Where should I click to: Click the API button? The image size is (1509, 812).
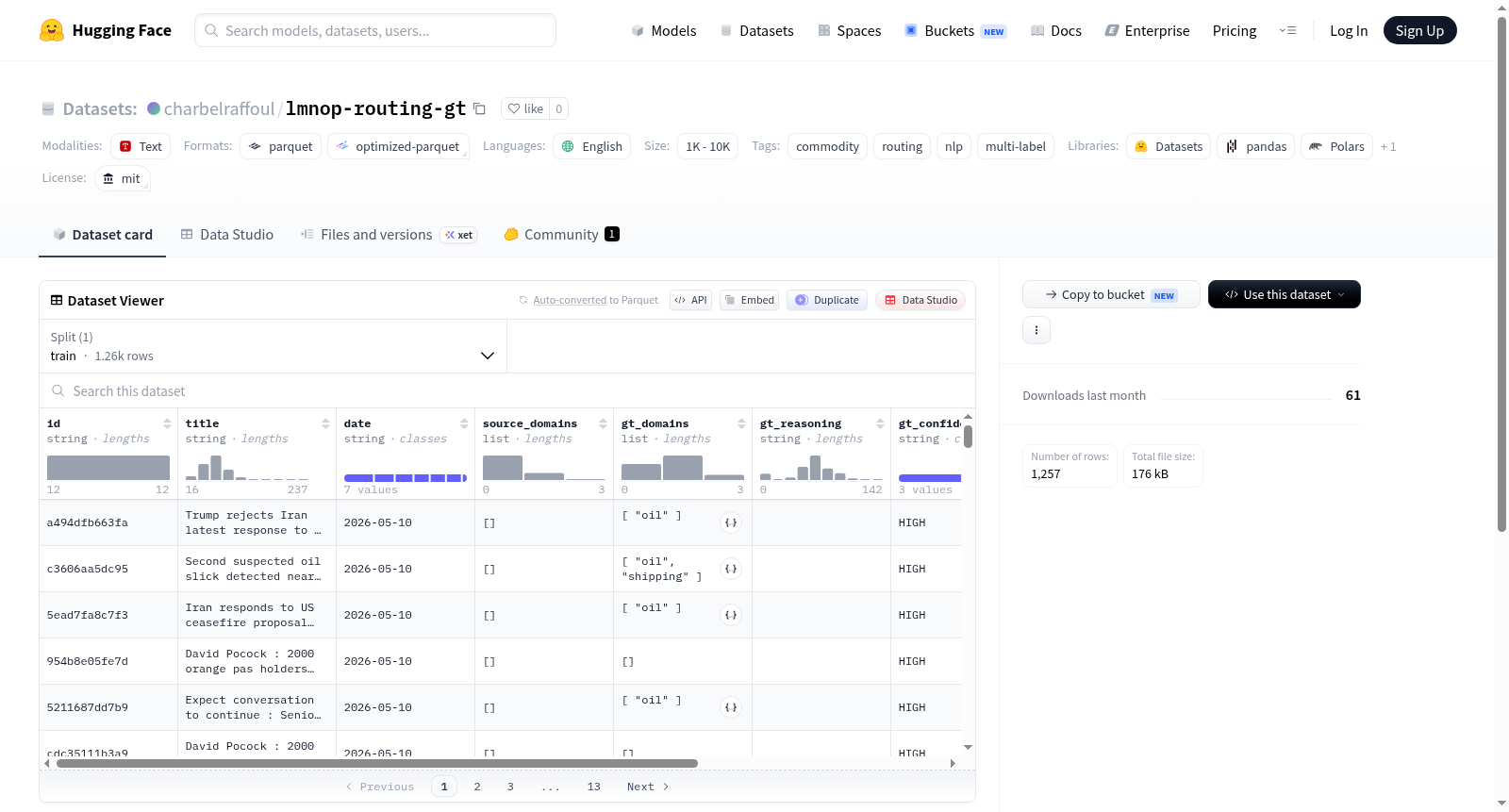(690, 300)
